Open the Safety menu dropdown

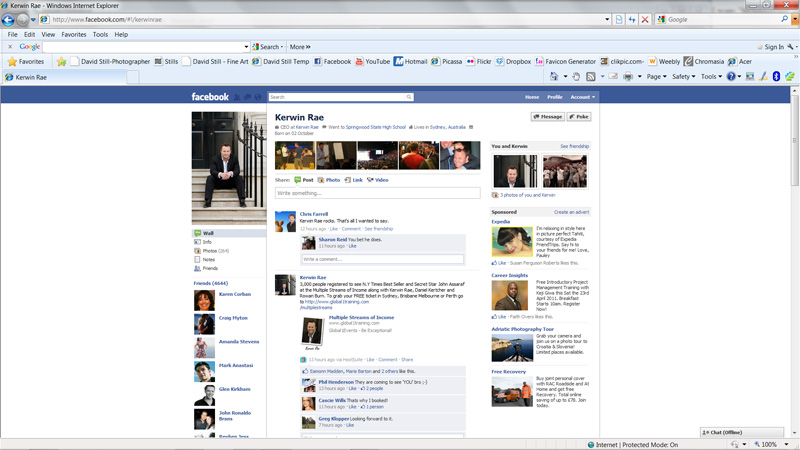pos(684,77)
